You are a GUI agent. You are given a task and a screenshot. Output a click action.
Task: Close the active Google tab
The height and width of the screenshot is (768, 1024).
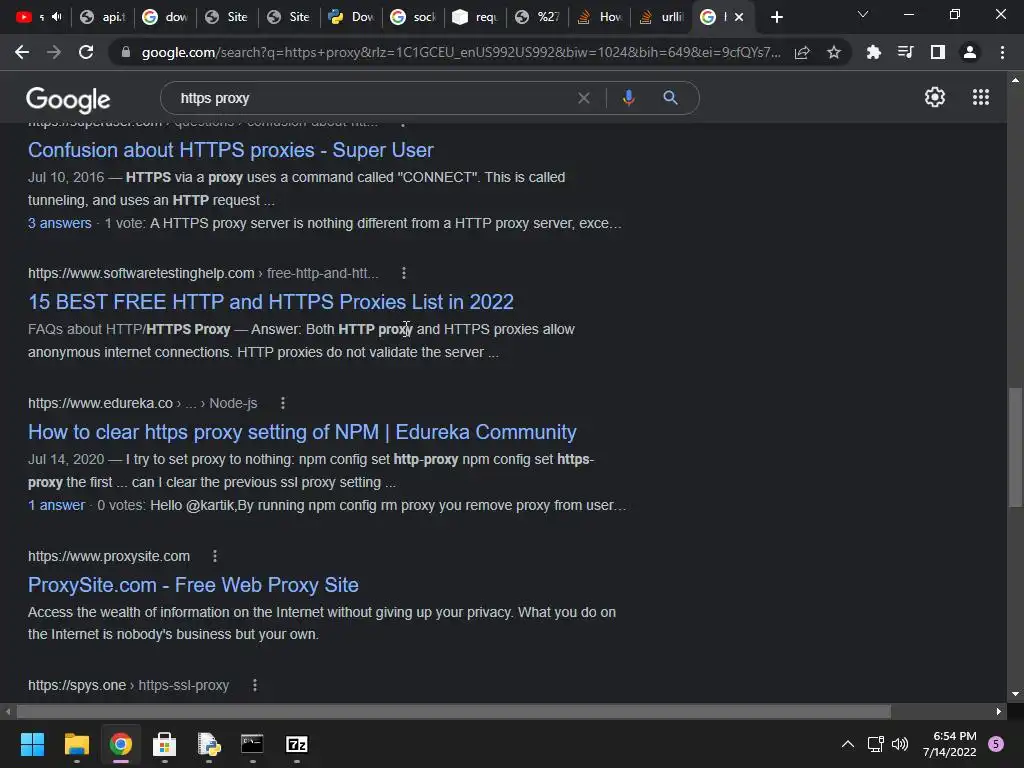[739, 17]
